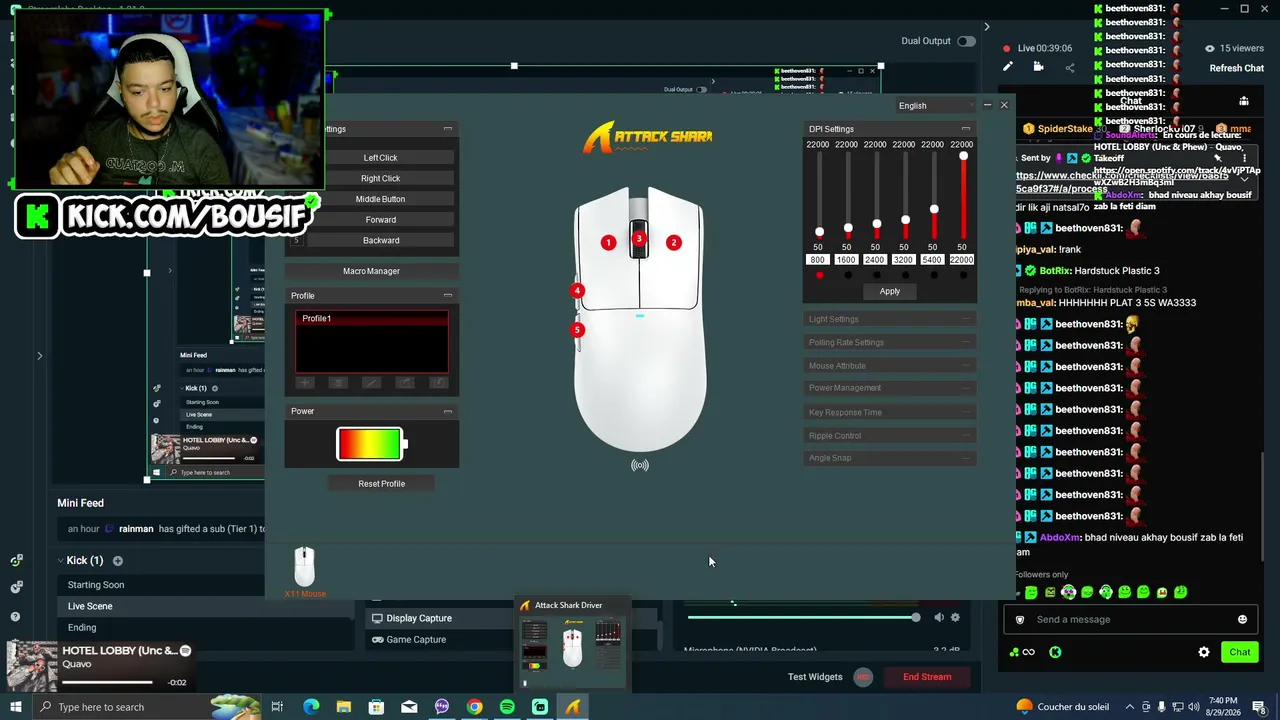Select Profile1 in the profile list

point(372,319)
